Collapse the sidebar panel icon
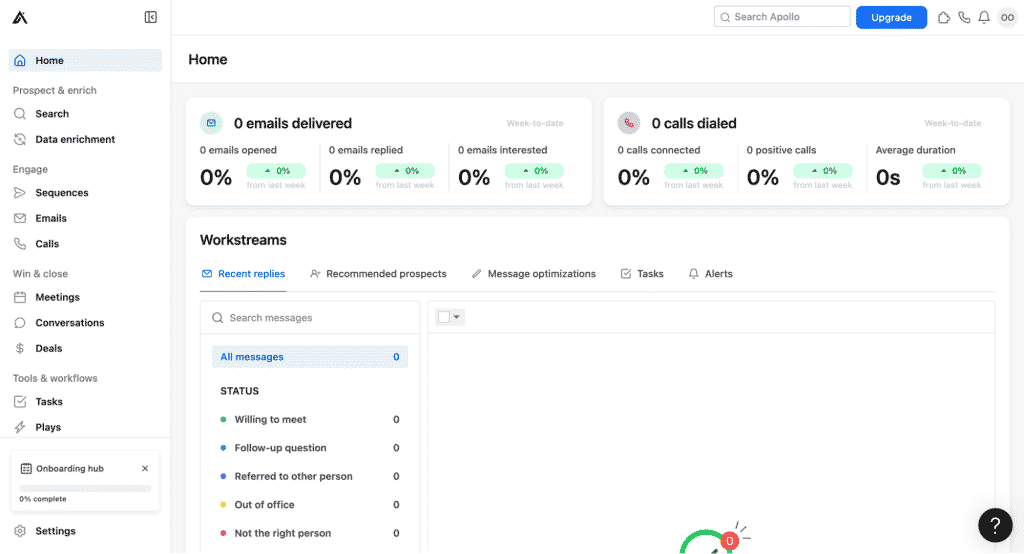 point(151,17)
